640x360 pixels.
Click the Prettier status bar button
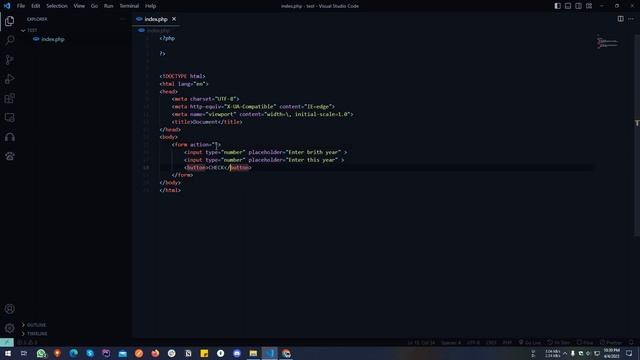(x=611, y=342)
